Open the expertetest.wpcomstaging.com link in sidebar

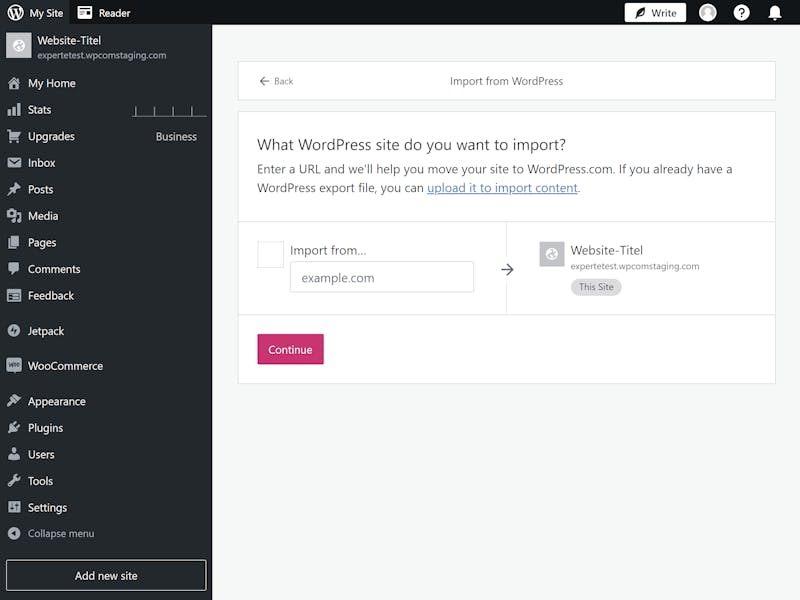tap(102, 55)
